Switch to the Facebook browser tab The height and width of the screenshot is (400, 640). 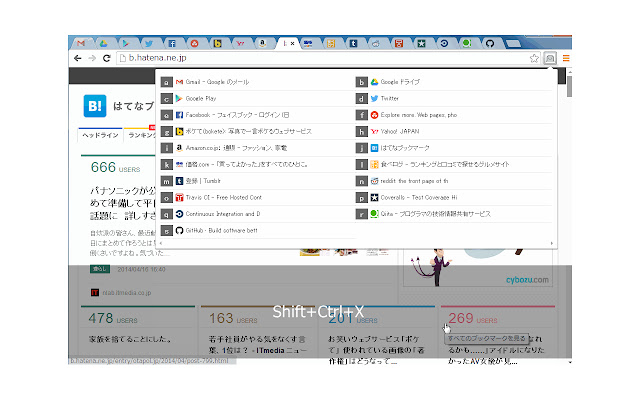172,43
